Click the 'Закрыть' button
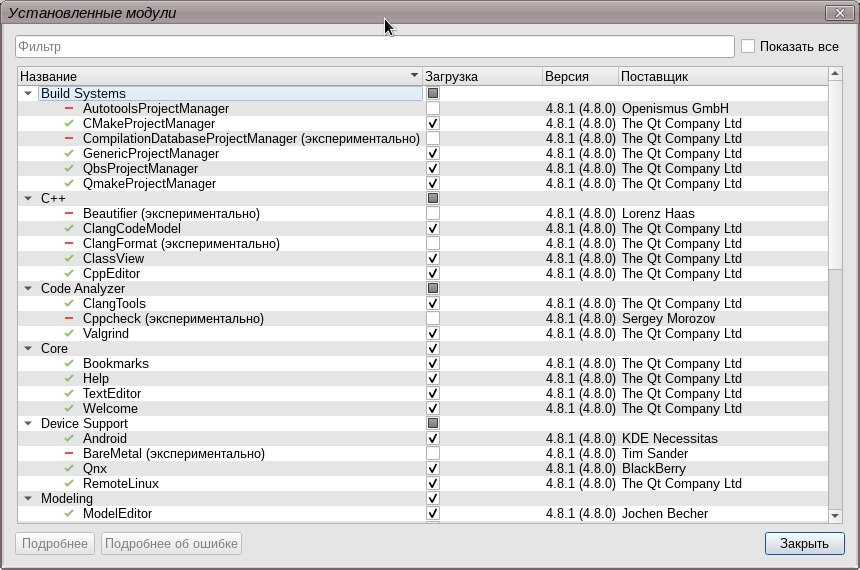 pyautogui.click(x=805, y=544)
